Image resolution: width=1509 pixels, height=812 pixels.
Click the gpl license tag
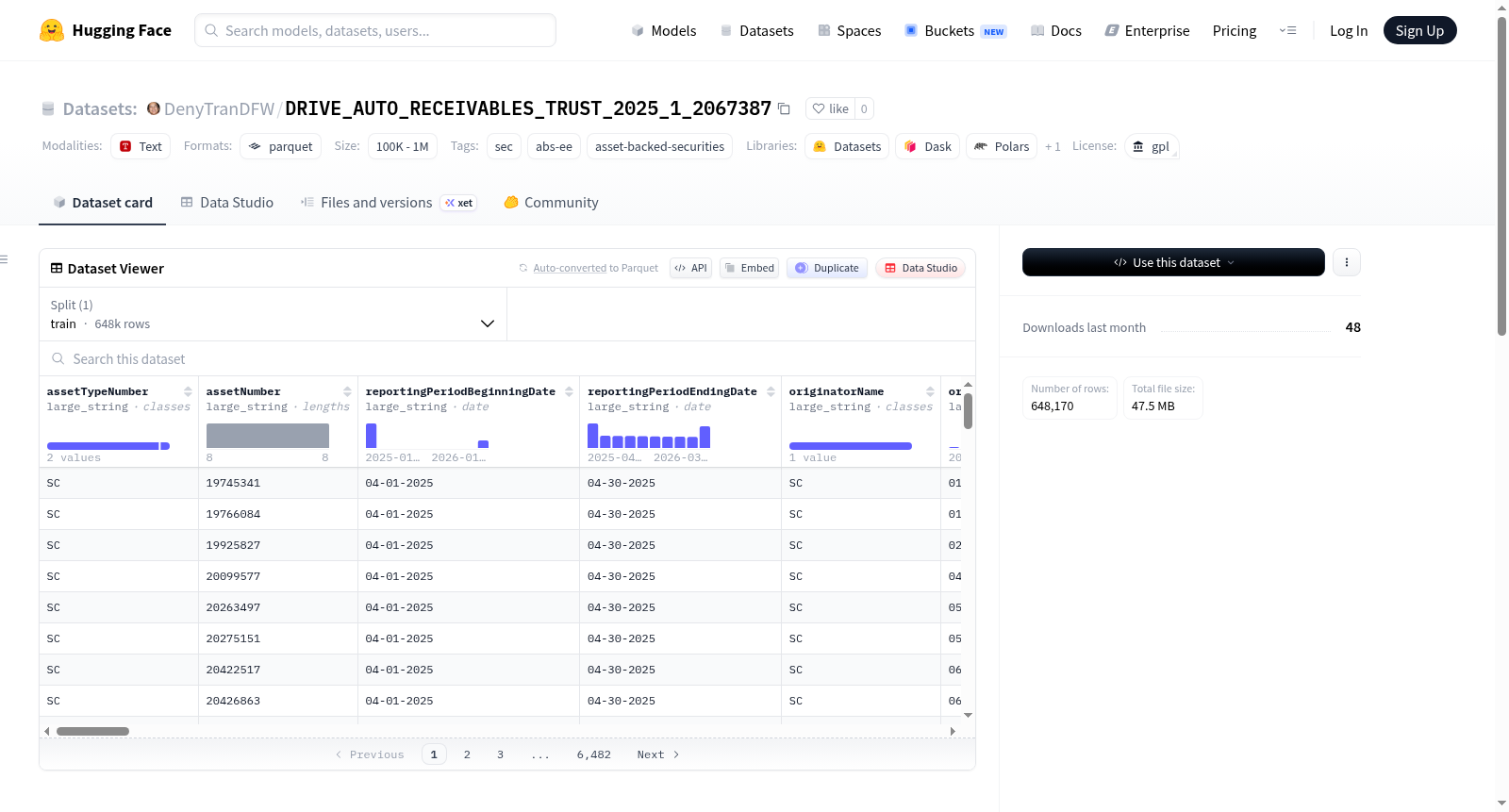(x=1152, y=146)
